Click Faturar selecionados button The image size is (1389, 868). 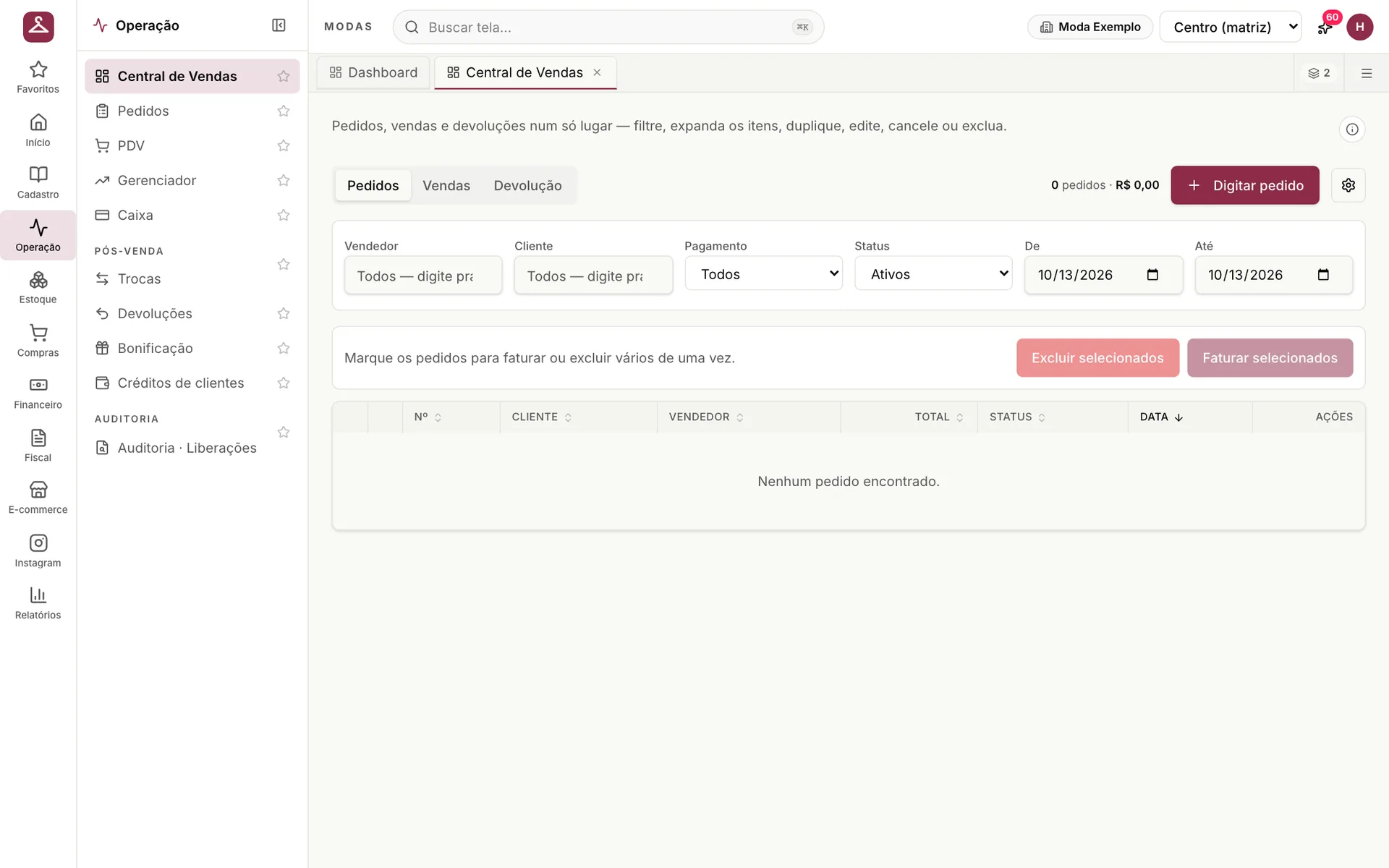point(1270,358)
